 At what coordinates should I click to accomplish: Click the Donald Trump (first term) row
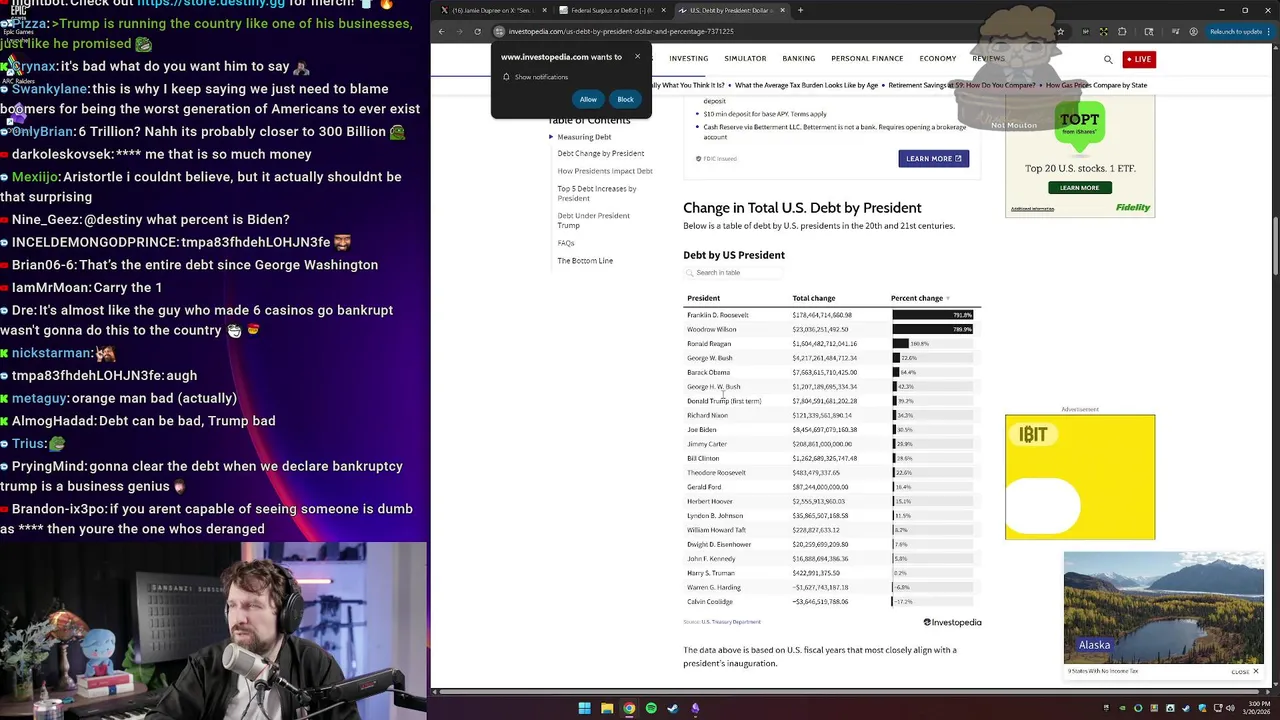click(x=724, y=401)
